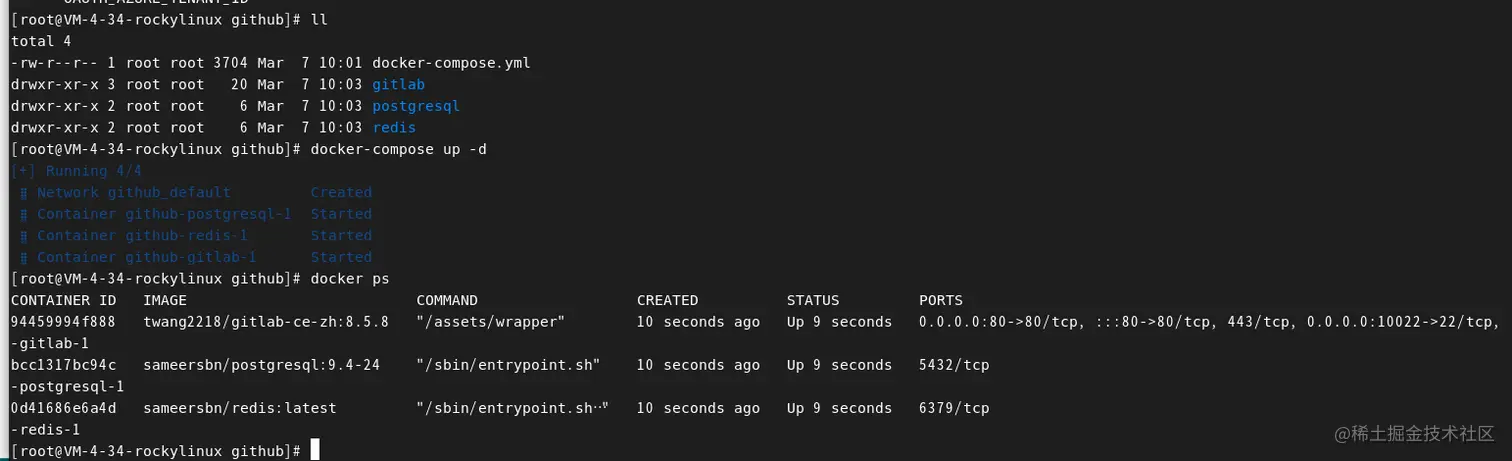Click the STATUS column header
1512x461 pixels.
(x=813, y=300)
